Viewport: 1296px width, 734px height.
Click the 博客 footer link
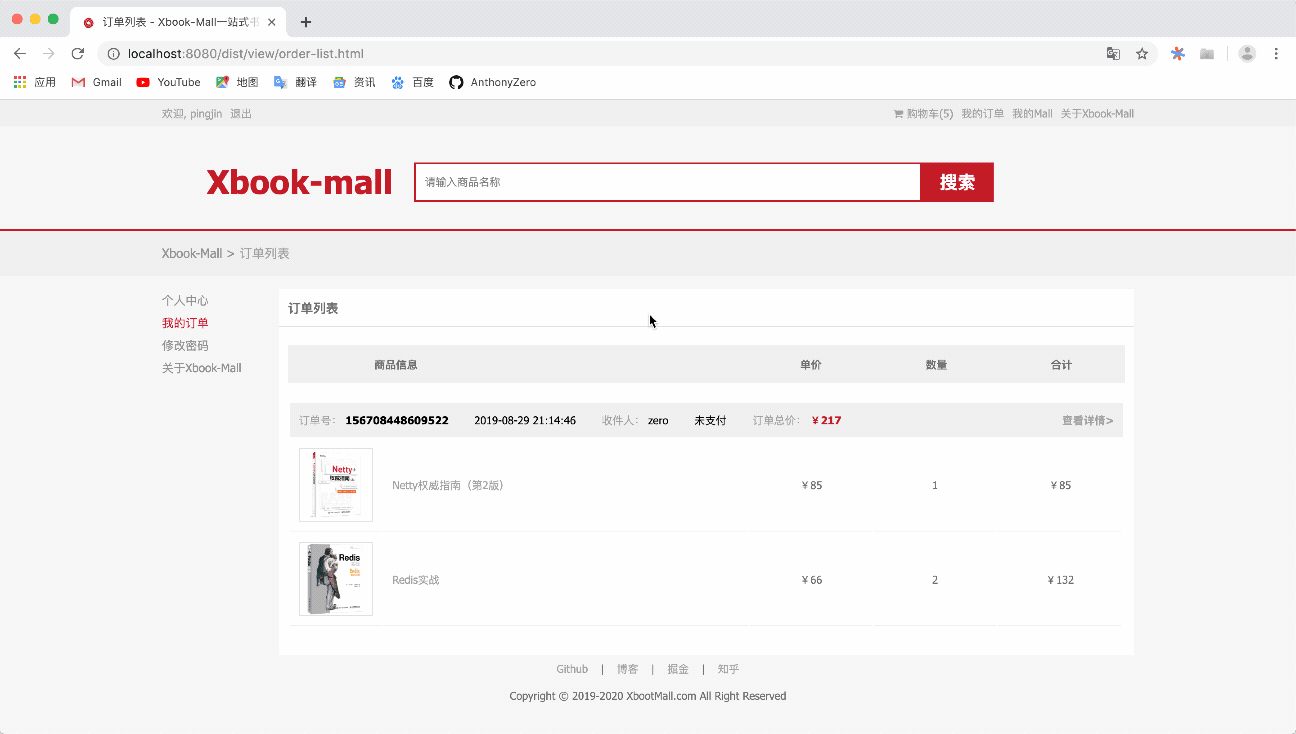(627, 669)
